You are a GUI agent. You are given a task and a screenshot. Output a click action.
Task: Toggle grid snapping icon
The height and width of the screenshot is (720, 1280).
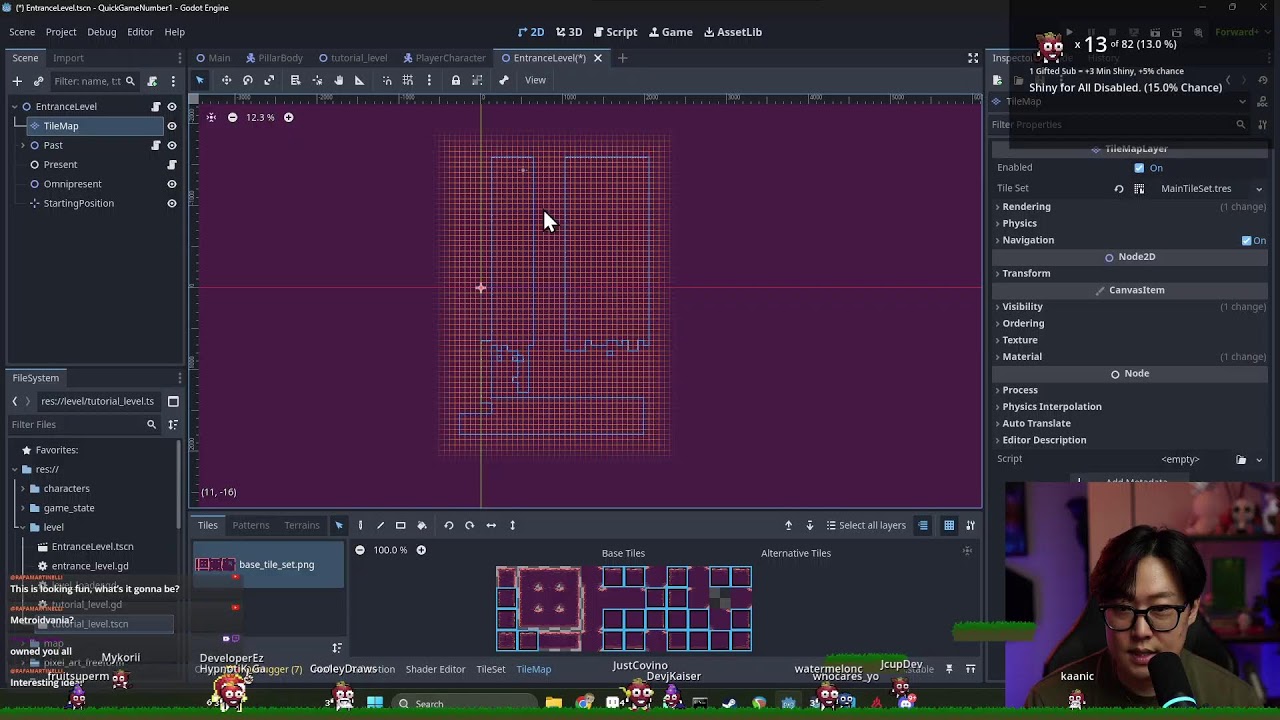pos(408,80)
